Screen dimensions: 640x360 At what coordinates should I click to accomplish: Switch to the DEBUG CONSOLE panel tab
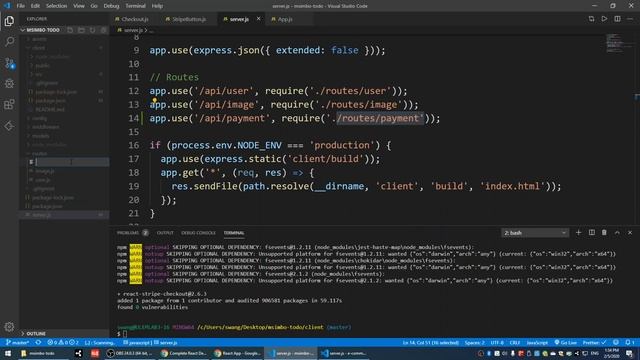pos(198,233)
